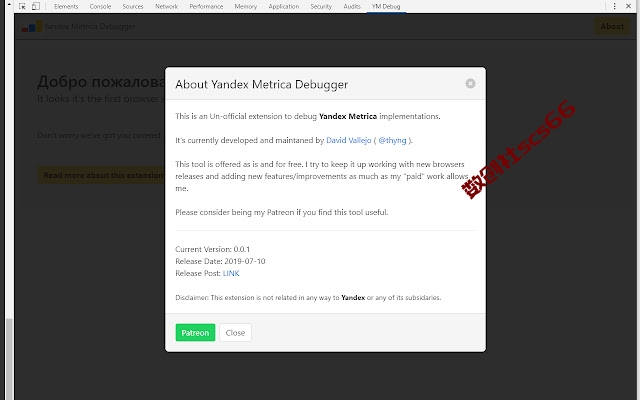Toggle the device toolbar icon
Image resolution: width=640 pixels, height=400 pixels.
tap(36, 6)
